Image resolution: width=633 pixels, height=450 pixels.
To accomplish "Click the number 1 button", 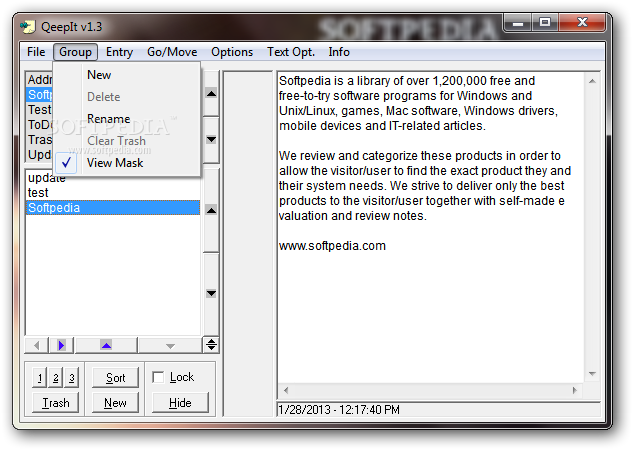I will pyautogui.click(x=40, y=378).
